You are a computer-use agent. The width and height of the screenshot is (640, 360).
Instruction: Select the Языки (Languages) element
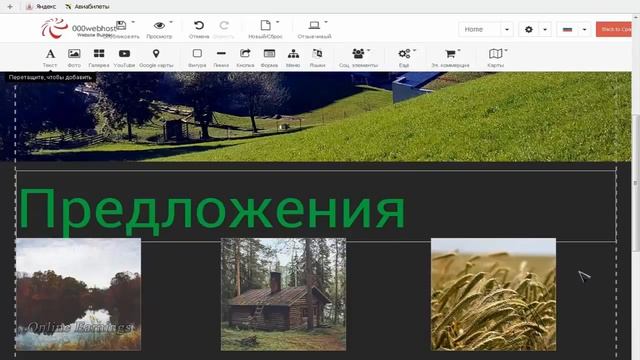pyautogui.click(x=317, y=58)
